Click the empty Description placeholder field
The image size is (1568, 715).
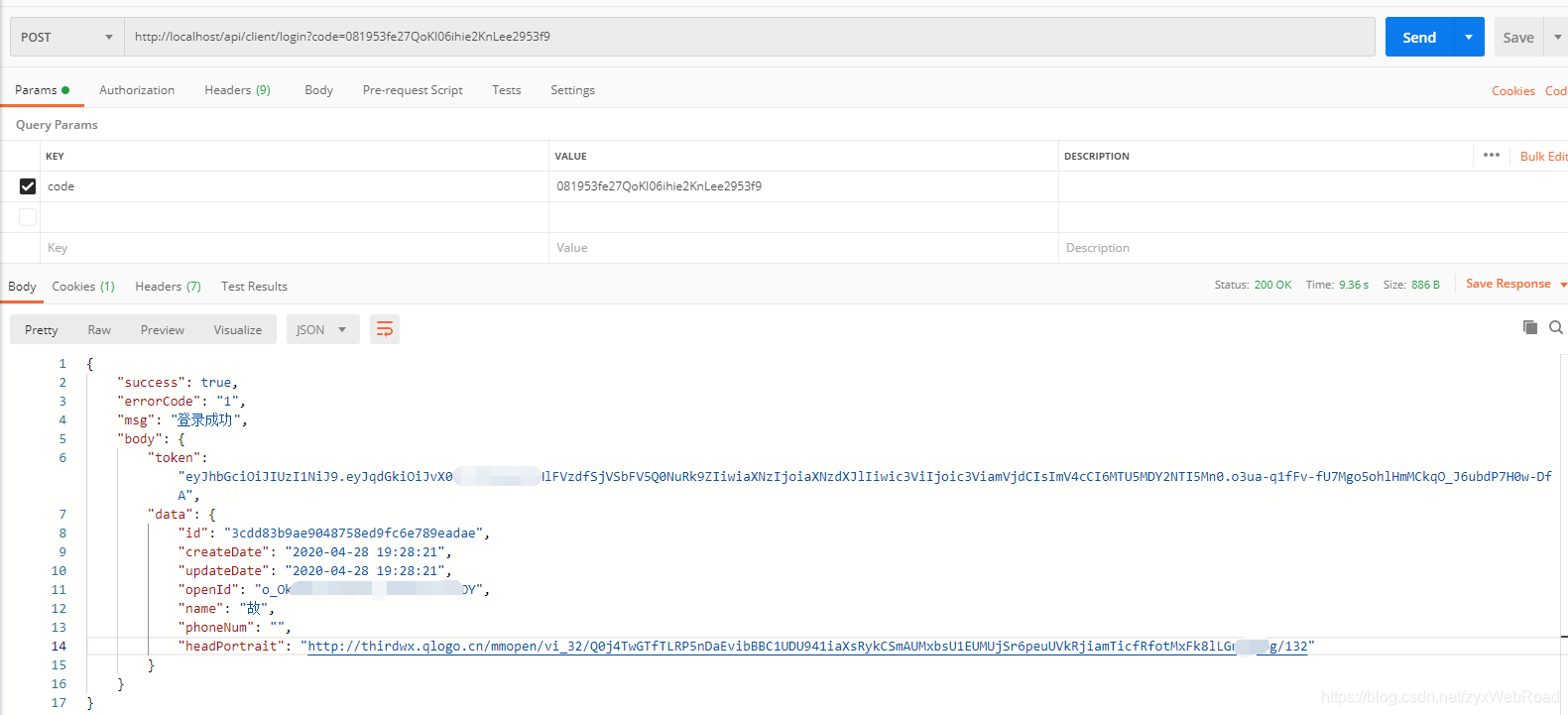click(x=1313, y=248)
